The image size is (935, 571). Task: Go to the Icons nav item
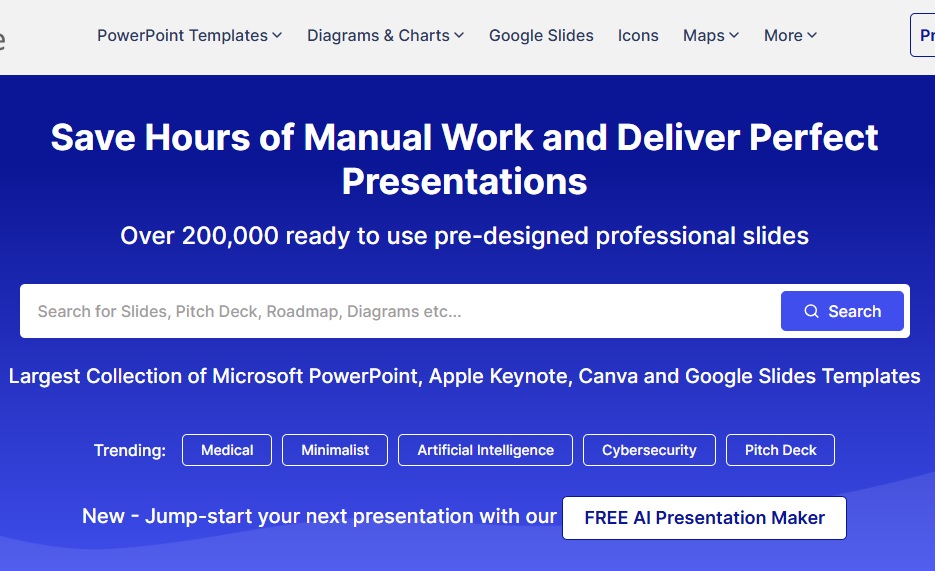pos(638,36)
